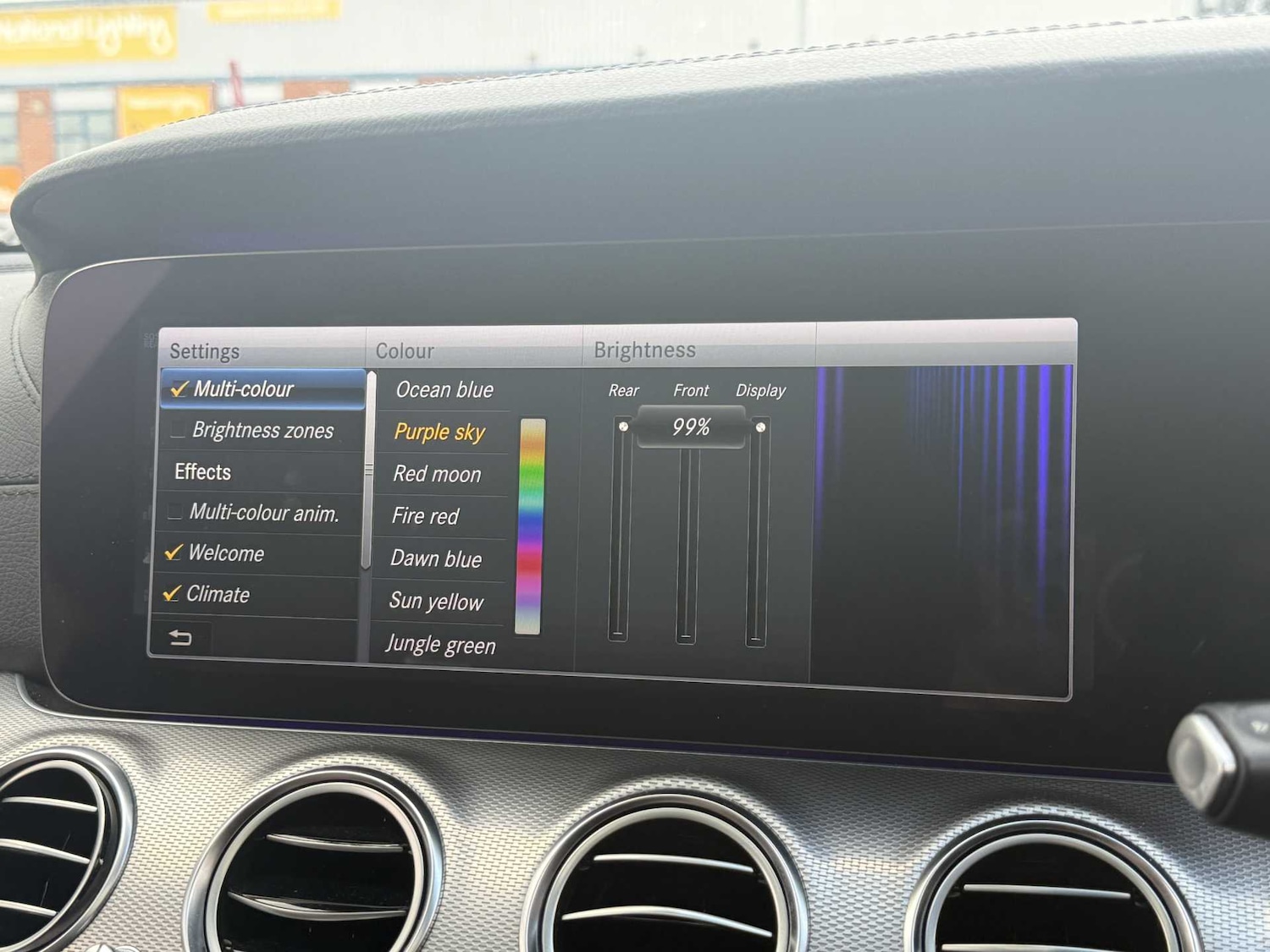Toggle the Multi-colour checkbox

coord(179,389)
